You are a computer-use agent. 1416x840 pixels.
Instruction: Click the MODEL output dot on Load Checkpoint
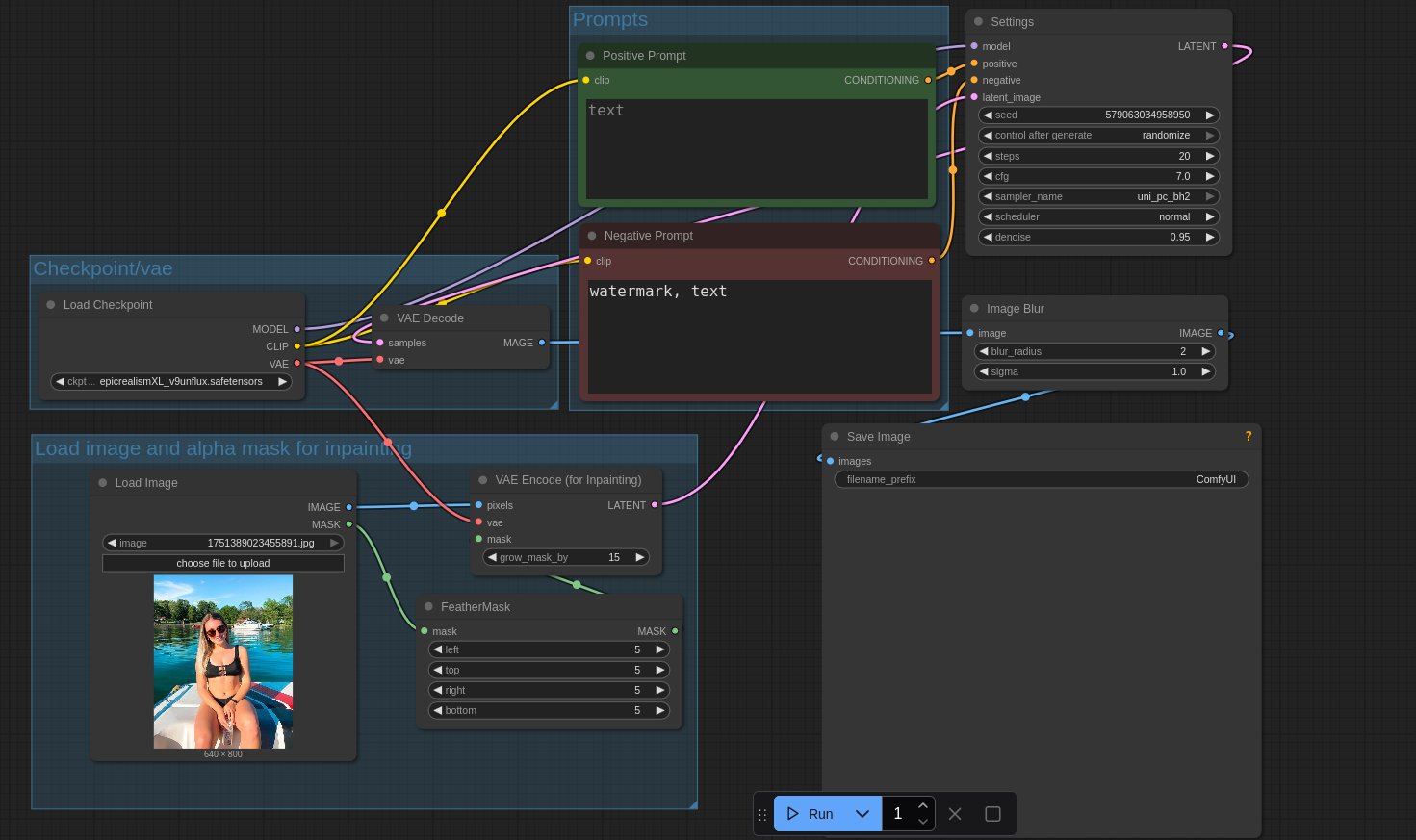tap(296, 329)
